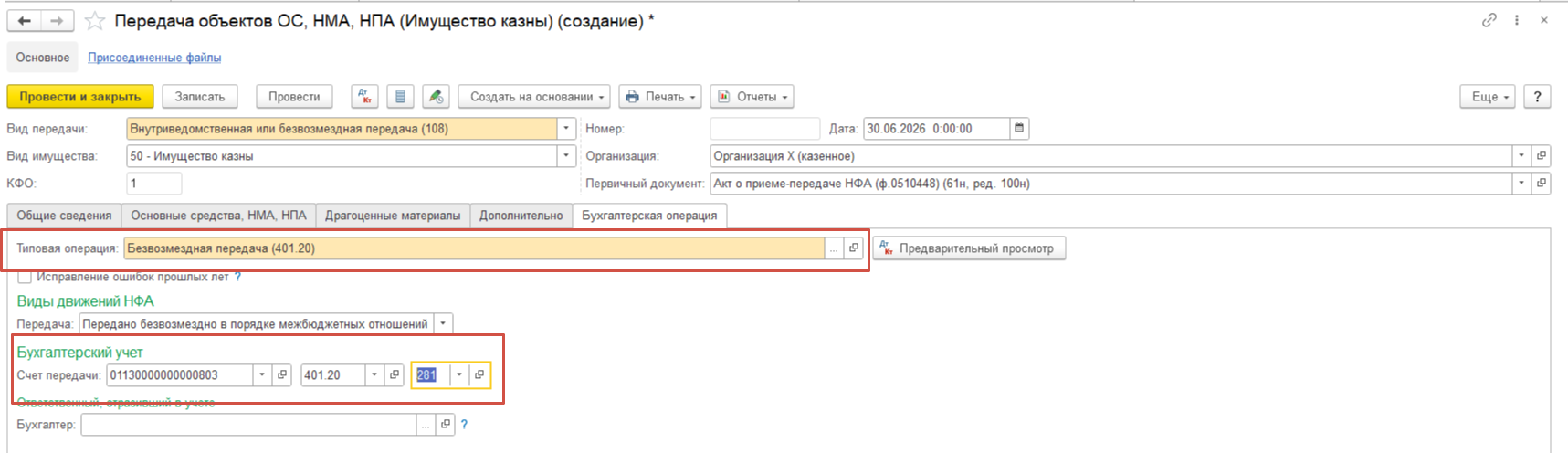Expand 281 code dropdown arrow
The image size is (1568, 453).
click(x=459, y=375)
